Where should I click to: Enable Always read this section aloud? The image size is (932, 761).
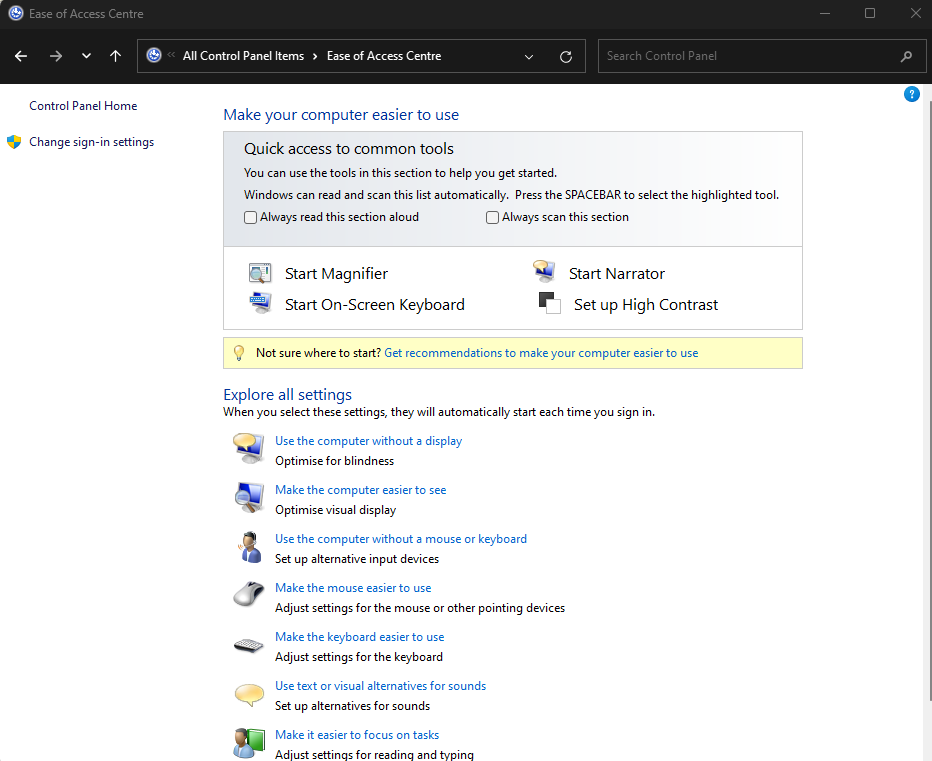pyautogui.click(x=250, y=218)
